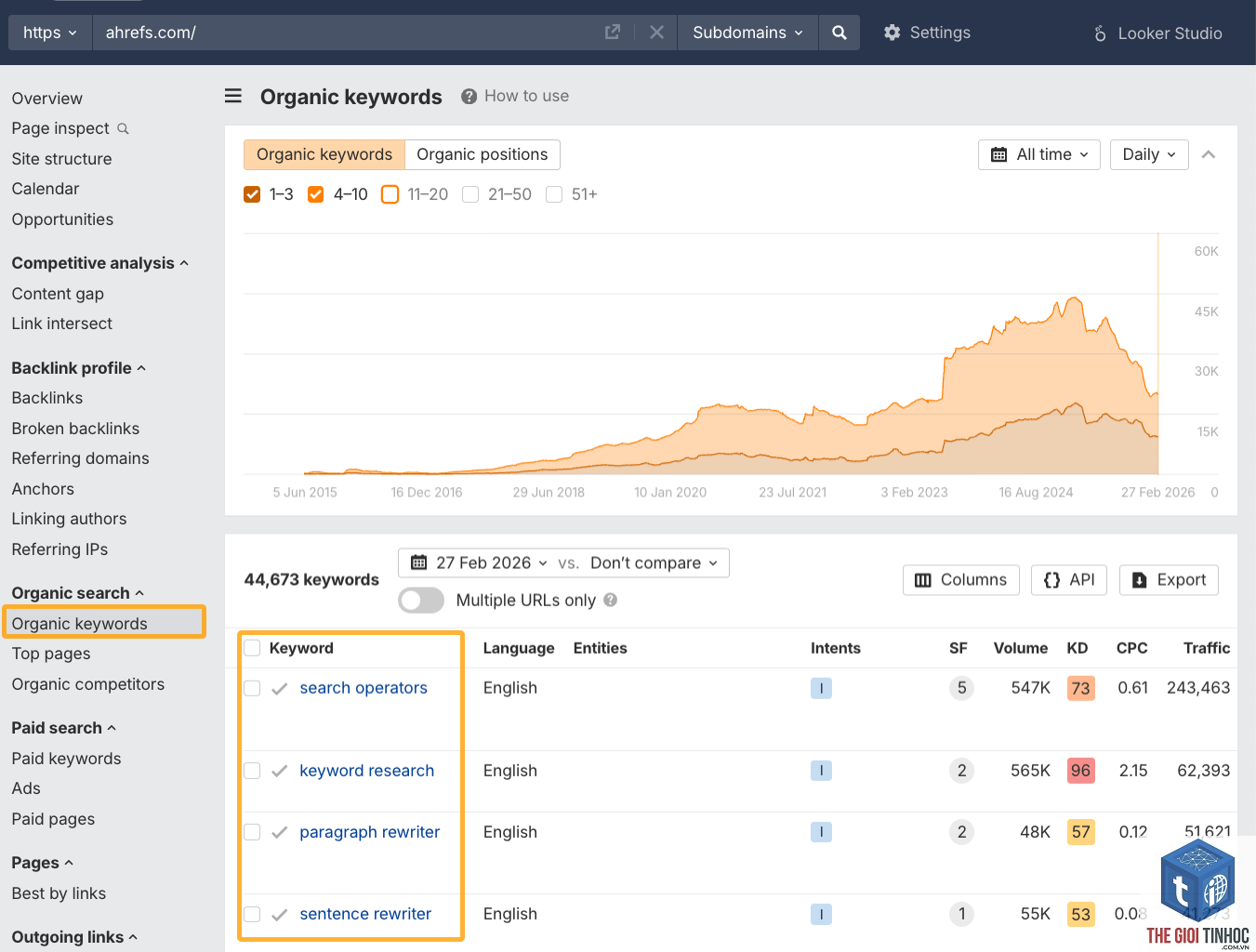
Task: Click the Export button
Action: (x=1169, y=580)
